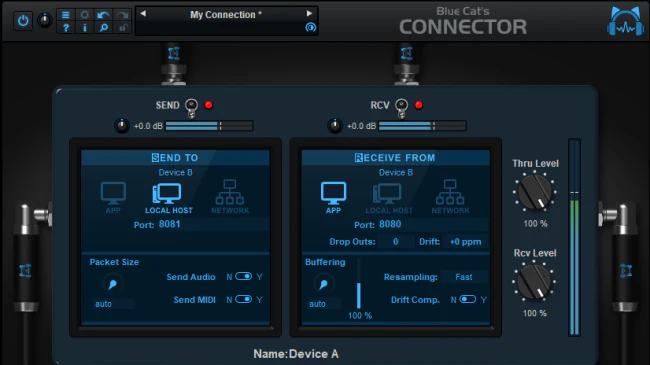Click the red RCV status LED
The height and width of the screenshot is (365, 650).
coord(419,105)
